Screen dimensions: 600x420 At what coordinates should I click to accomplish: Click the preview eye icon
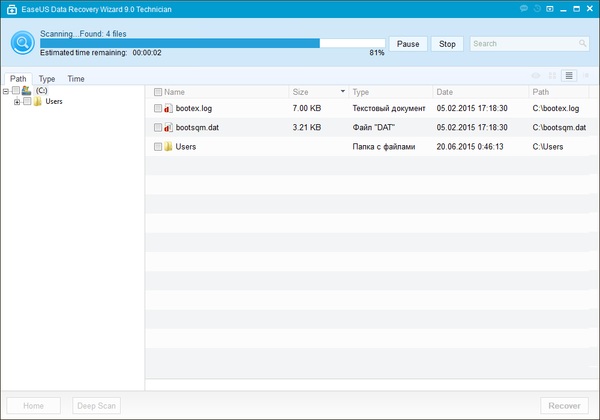tap(536, 76)
